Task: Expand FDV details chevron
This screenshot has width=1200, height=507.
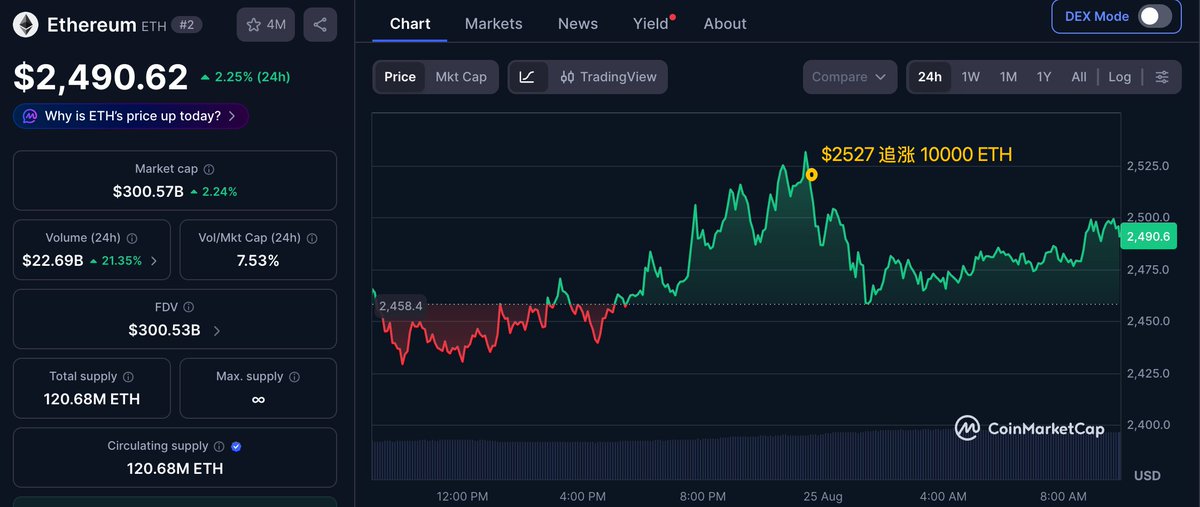Action: (217, 330)
